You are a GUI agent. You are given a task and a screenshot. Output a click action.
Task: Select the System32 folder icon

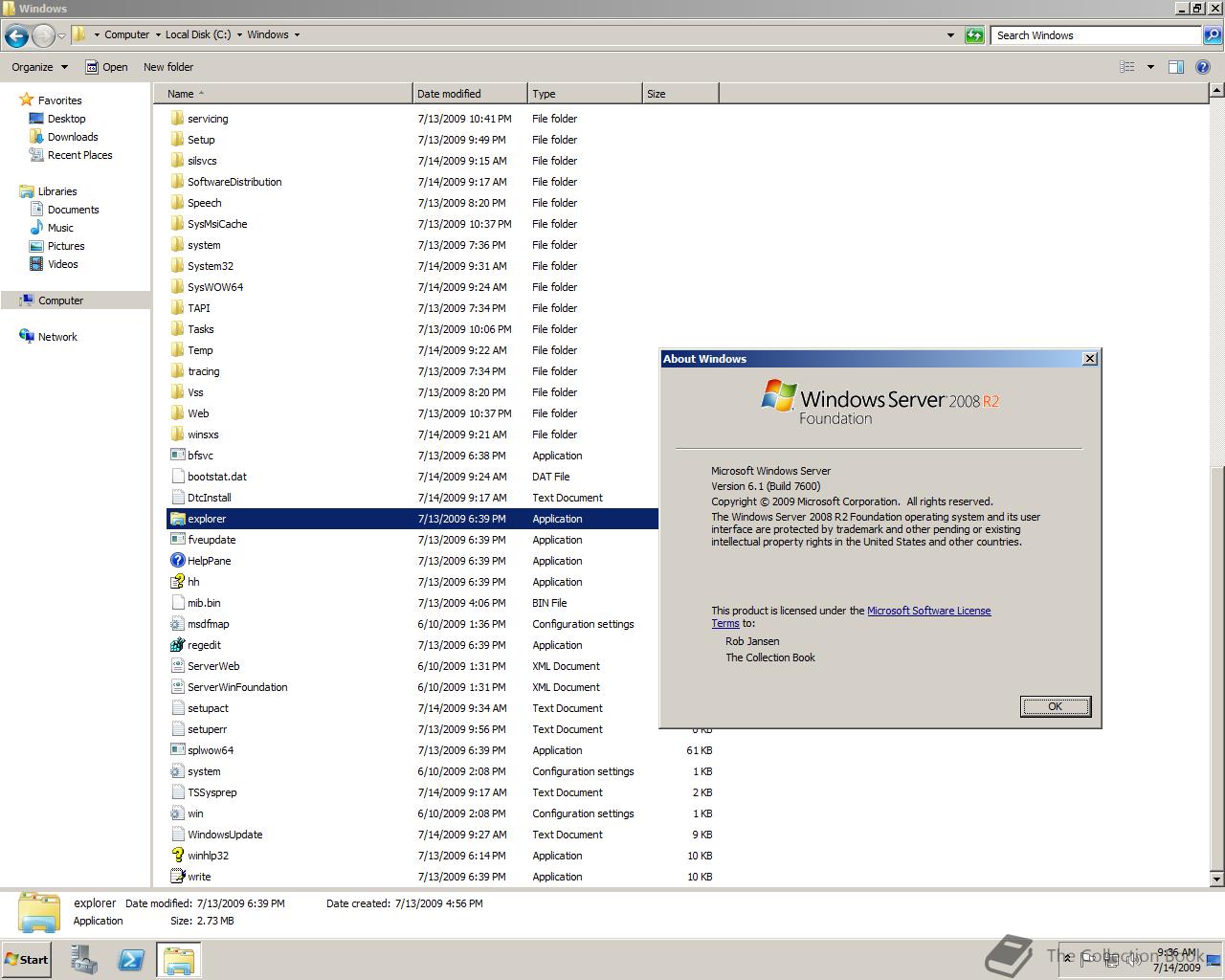(177, 266)
